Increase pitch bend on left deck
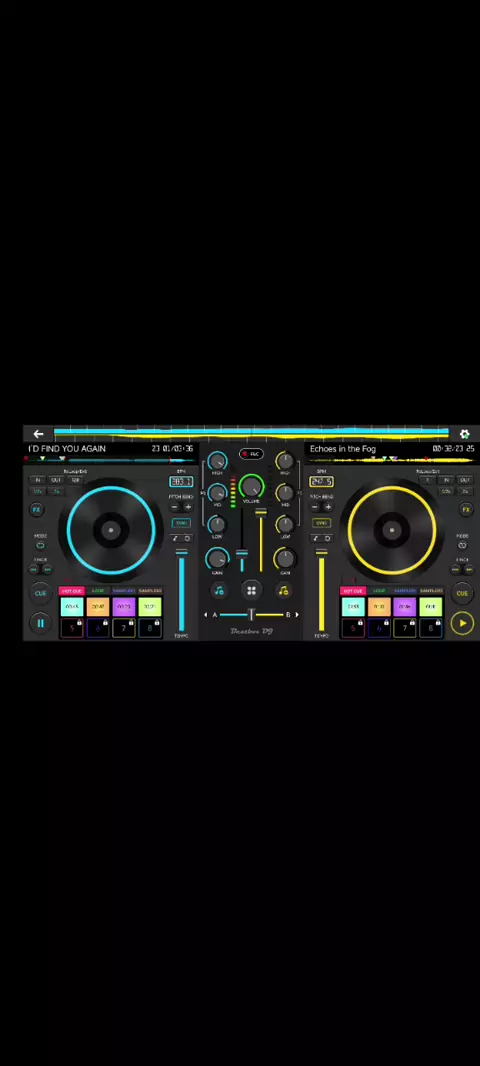The width and height of the screenshot is (480, 1066). (x=188, y=507)
